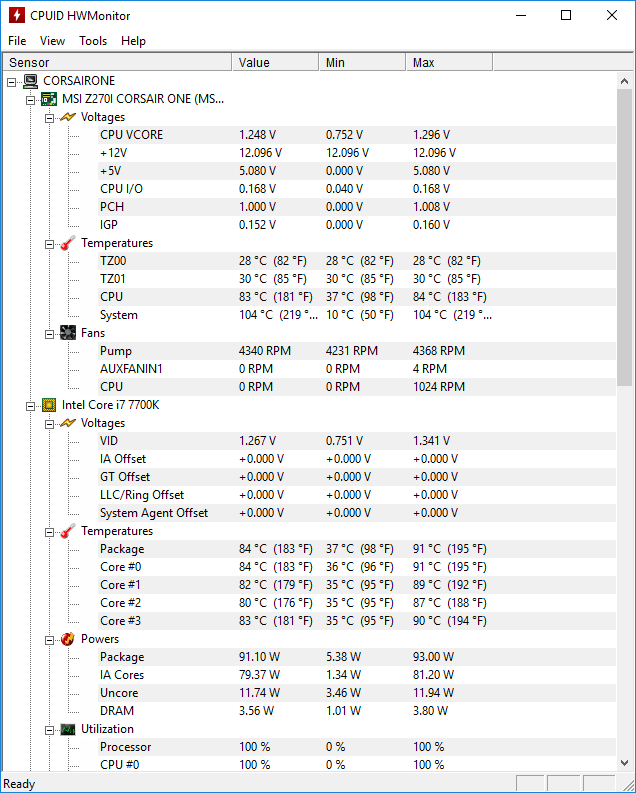The image size is (636, 793).
Task: Click the Value column header
Action: point(276,63)
